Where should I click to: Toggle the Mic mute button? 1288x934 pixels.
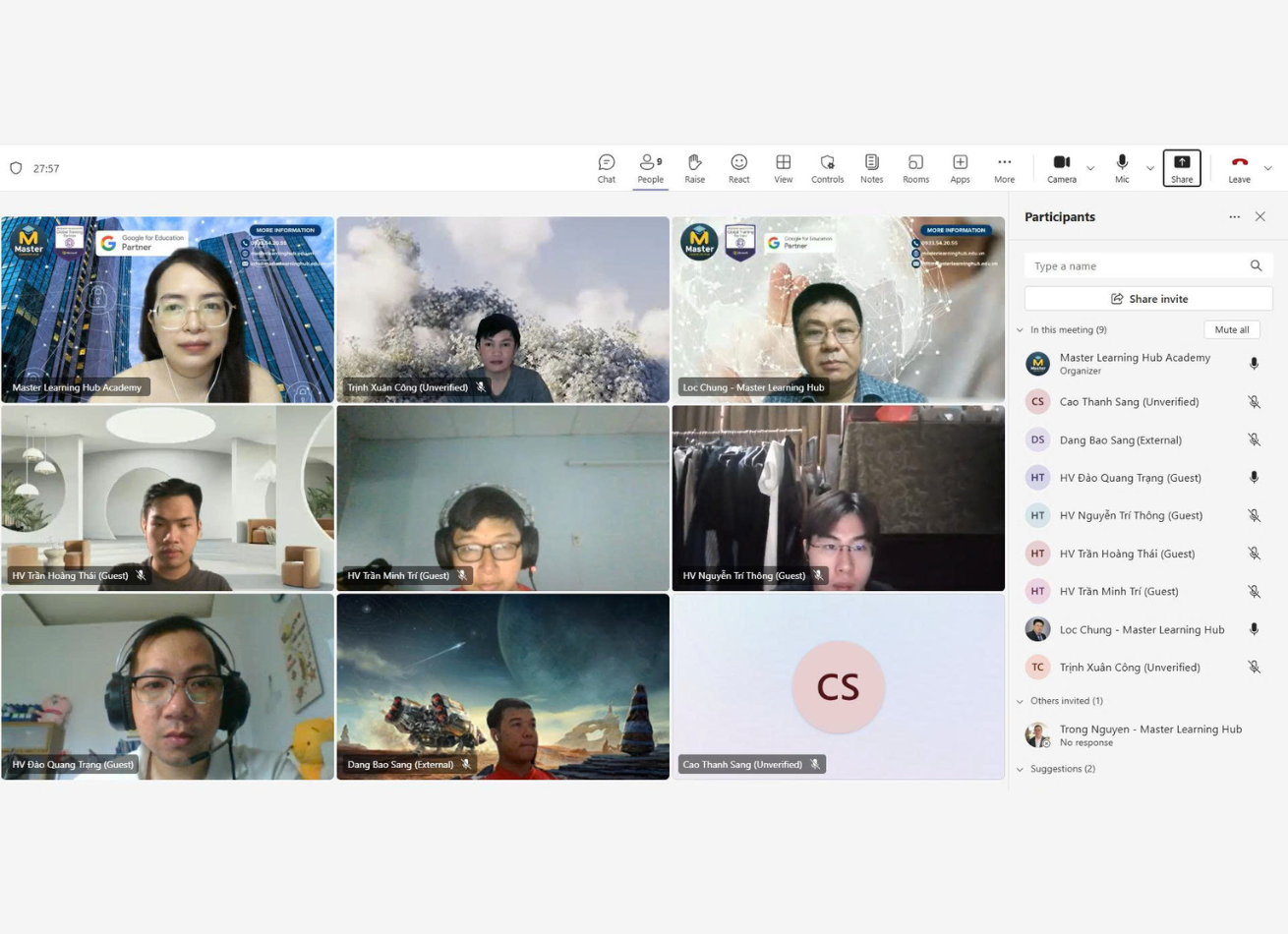pos(1122,168)
